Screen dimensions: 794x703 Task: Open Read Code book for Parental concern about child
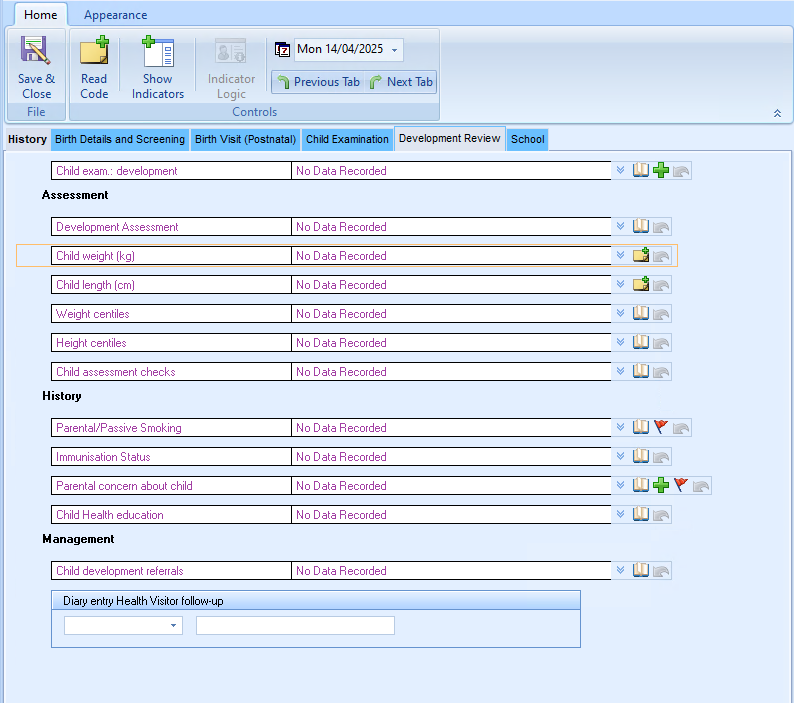641,485
